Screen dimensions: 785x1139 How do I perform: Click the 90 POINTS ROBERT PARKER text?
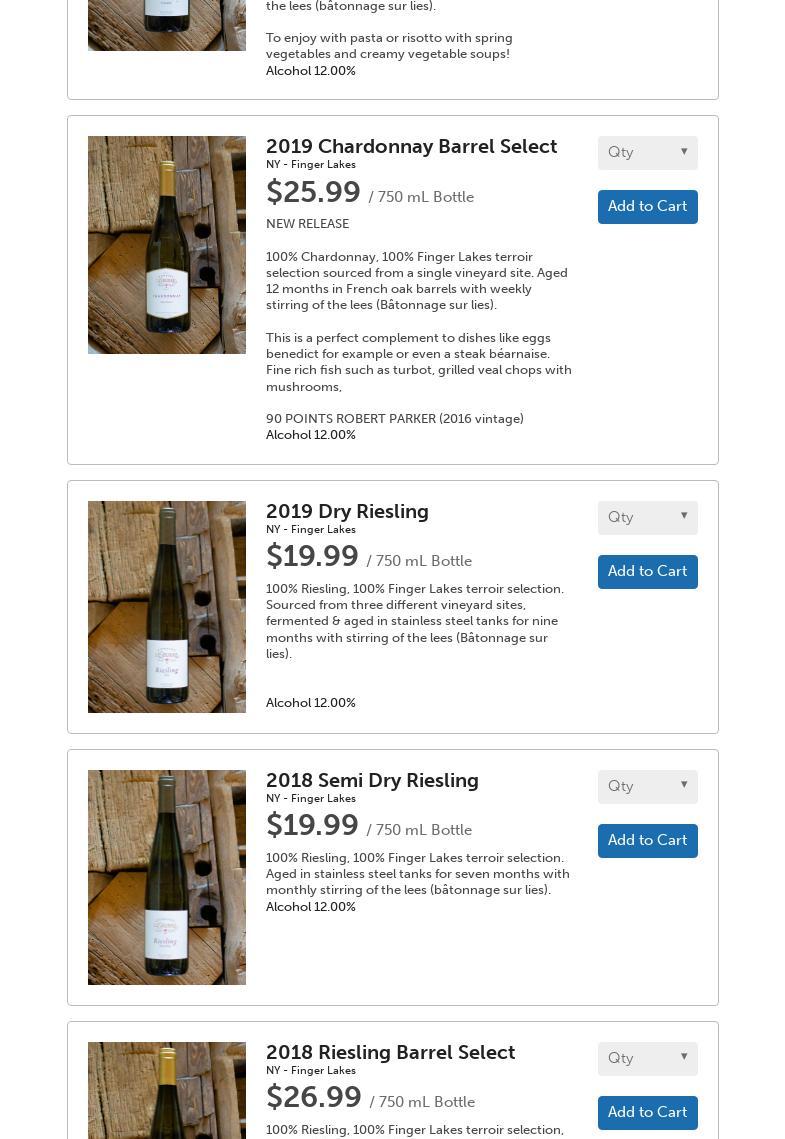(x=394, y=419)
